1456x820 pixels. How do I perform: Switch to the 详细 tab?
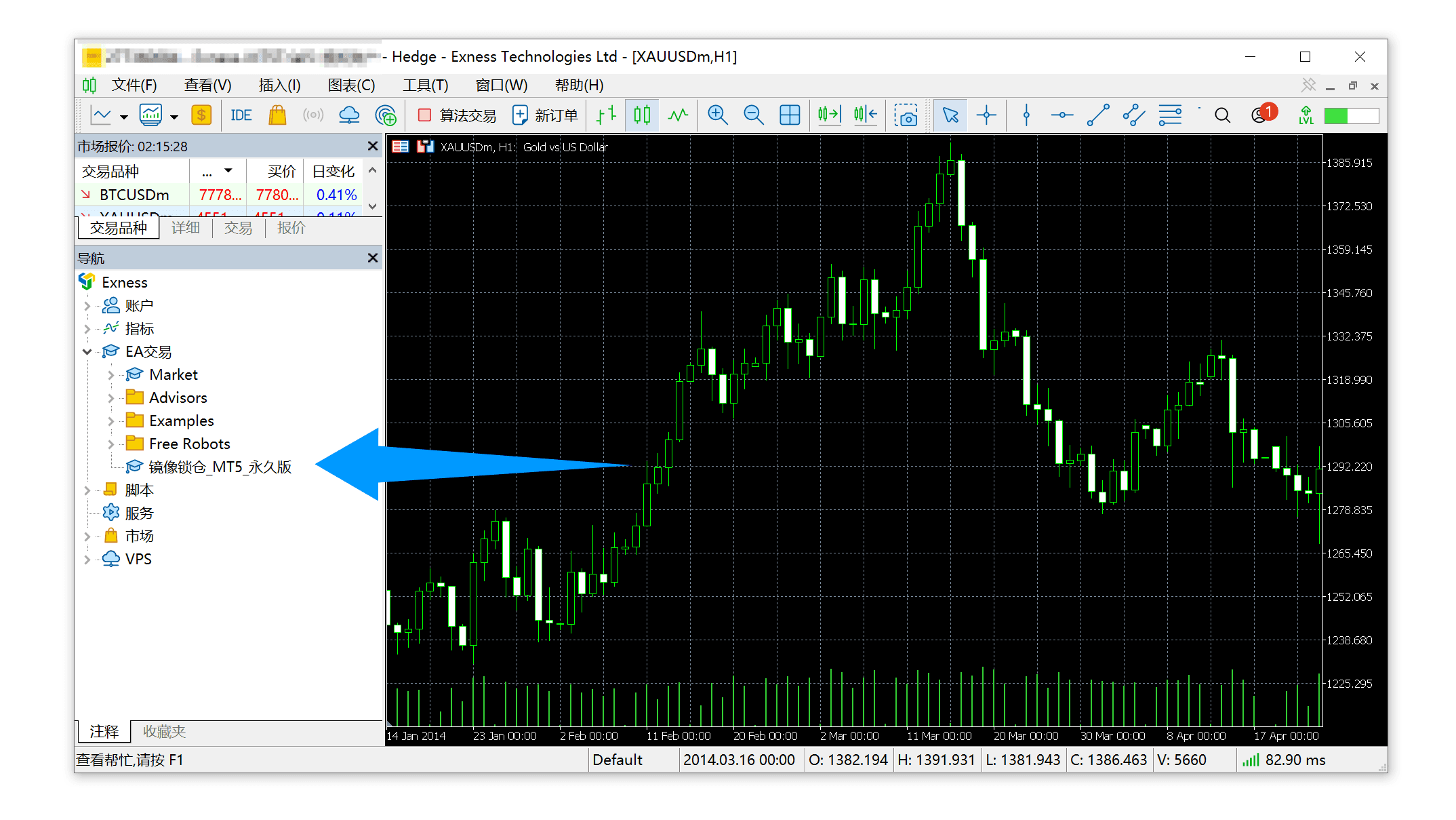[x=185, y=228]
